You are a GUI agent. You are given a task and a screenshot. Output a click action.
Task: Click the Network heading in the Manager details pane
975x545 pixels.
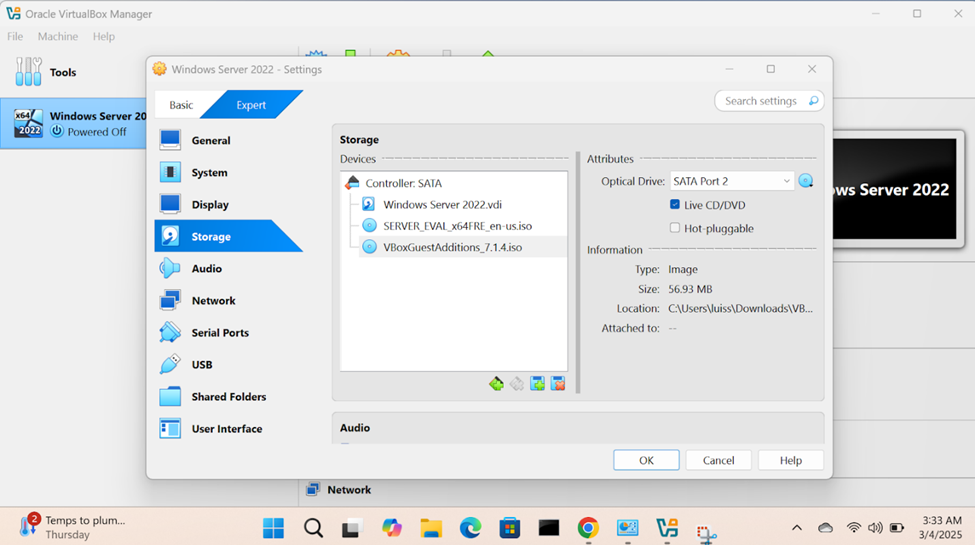tap(349, 490)
